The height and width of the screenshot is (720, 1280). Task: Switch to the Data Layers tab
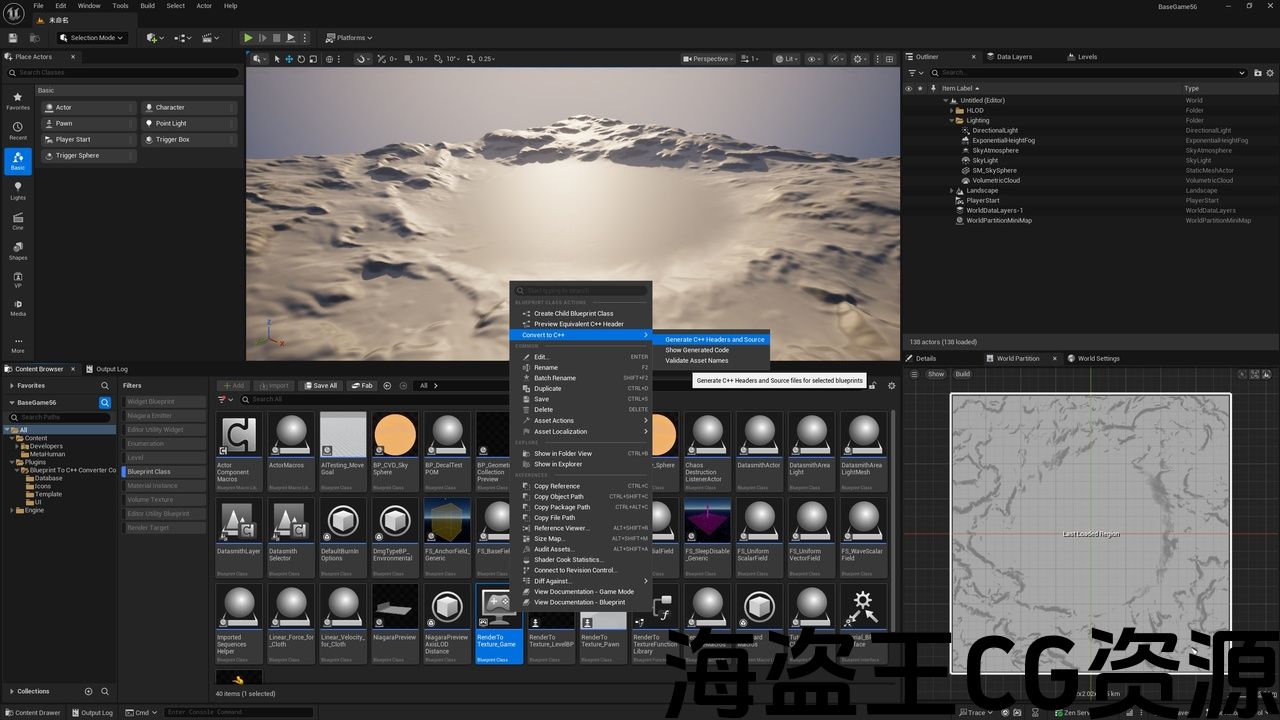[1014, 57]
